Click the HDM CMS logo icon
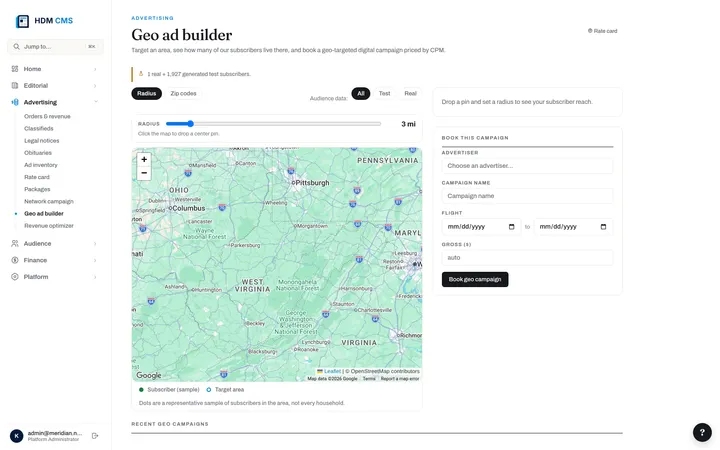Screen dimensions: 720x450 tap(22, 21)
